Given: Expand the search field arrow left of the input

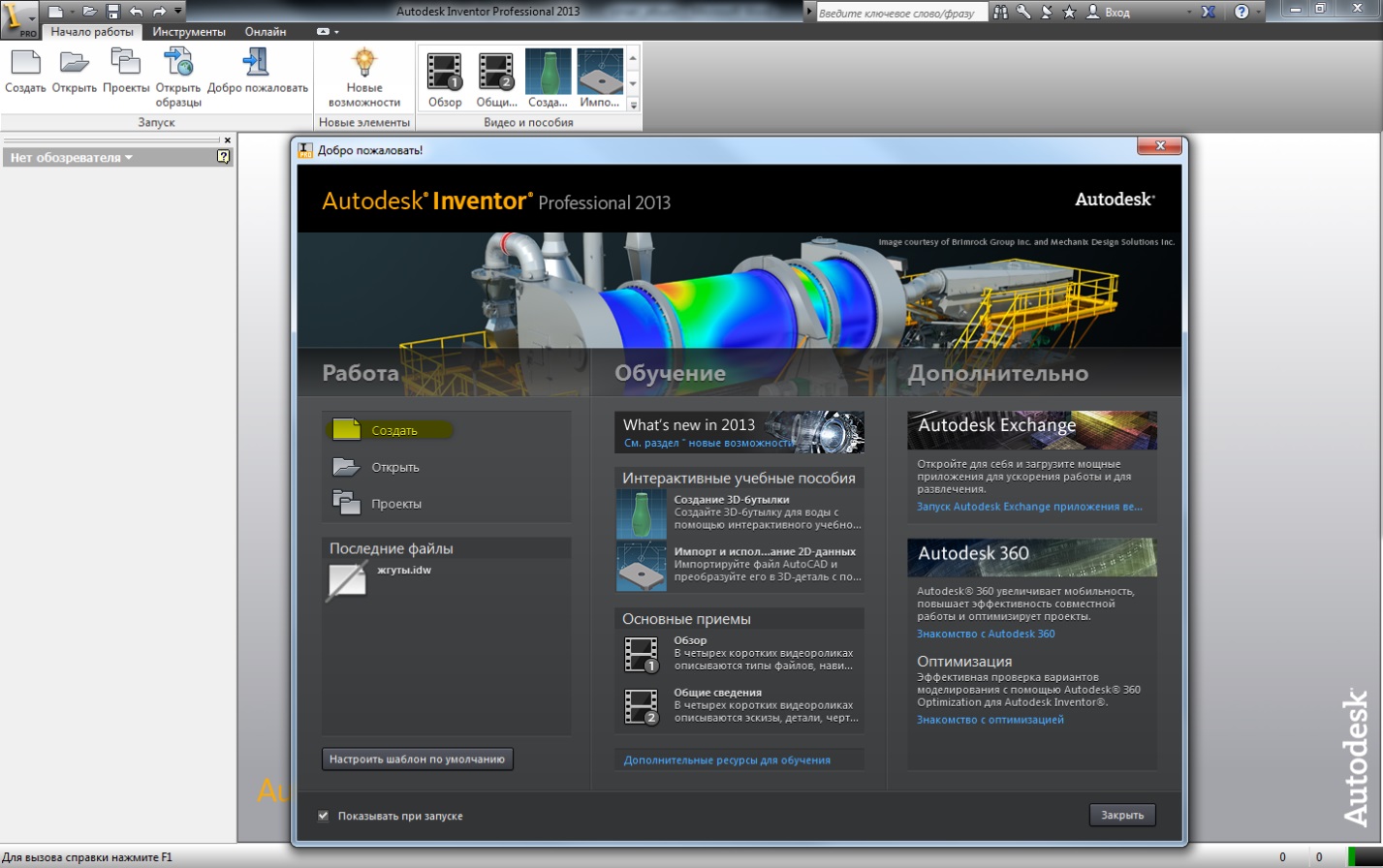Looking at the screenshot, I should [809, 12].
